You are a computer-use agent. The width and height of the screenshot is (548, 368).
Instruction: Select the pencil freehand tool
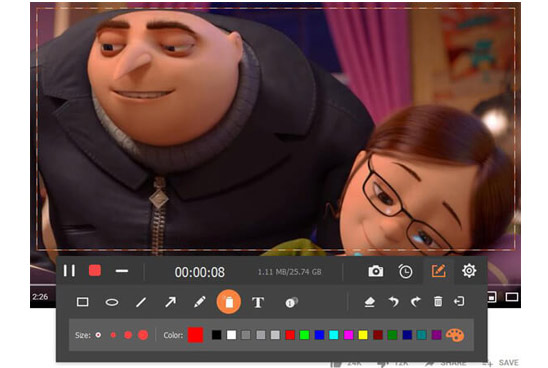click(x=200, y=302)
